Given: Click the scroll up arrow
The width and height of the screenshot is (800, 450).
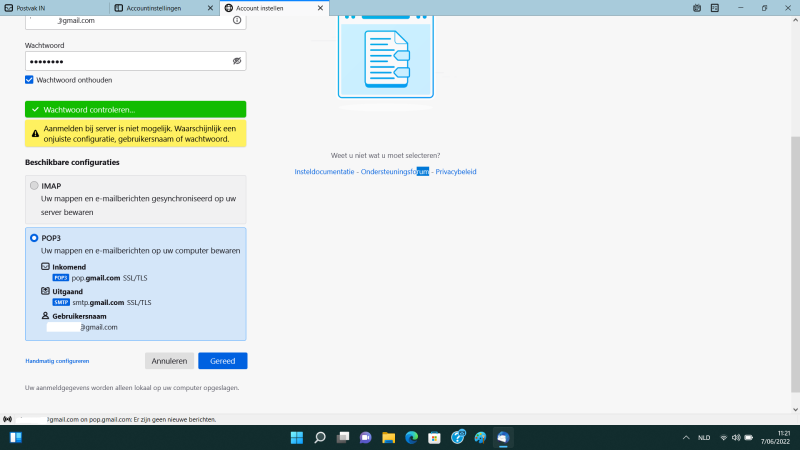Looking at the screenshot, I should coord(795,20).
